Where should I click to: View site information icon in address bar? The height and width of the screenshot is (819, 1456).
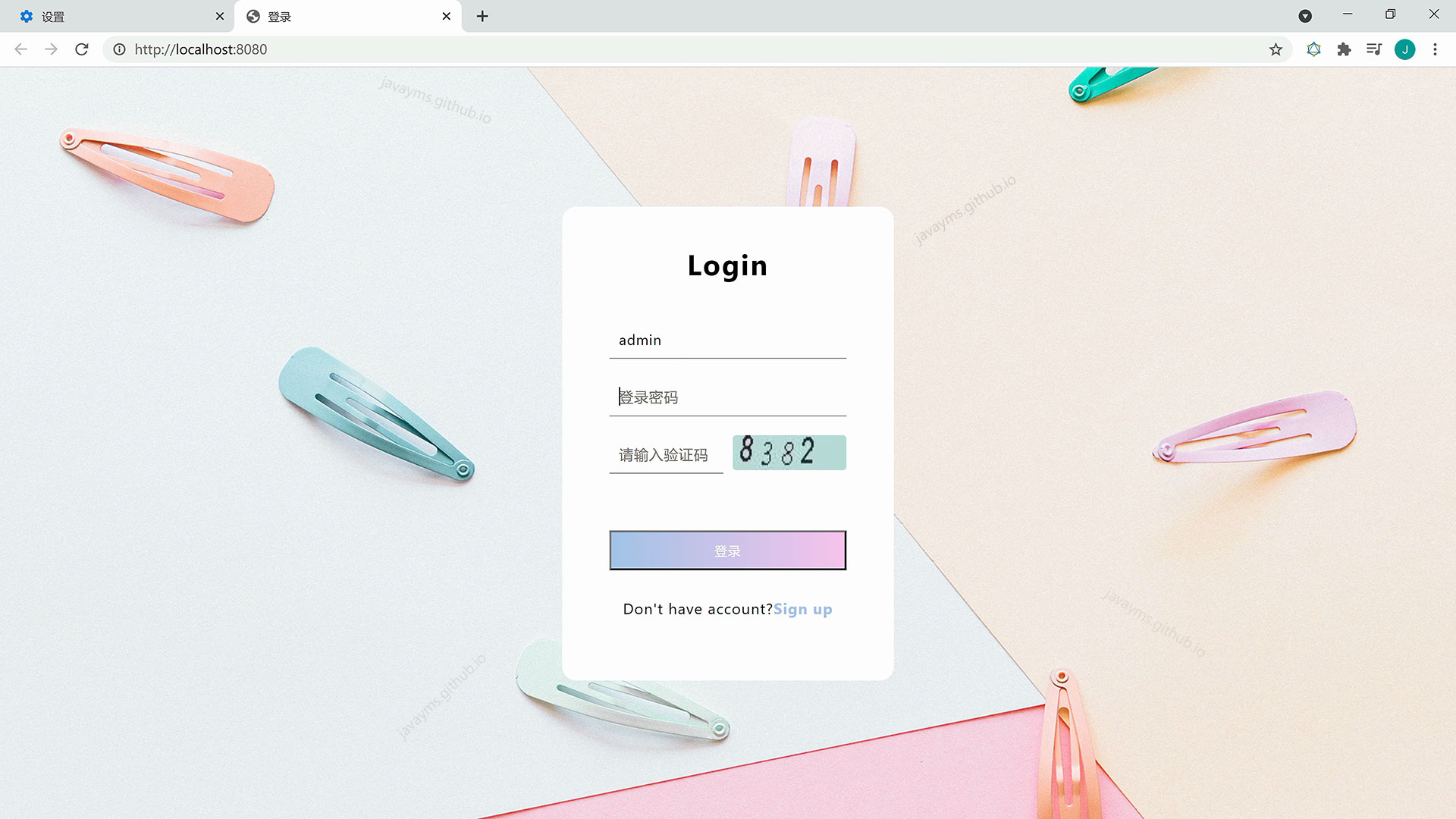(x=119, y=49)
